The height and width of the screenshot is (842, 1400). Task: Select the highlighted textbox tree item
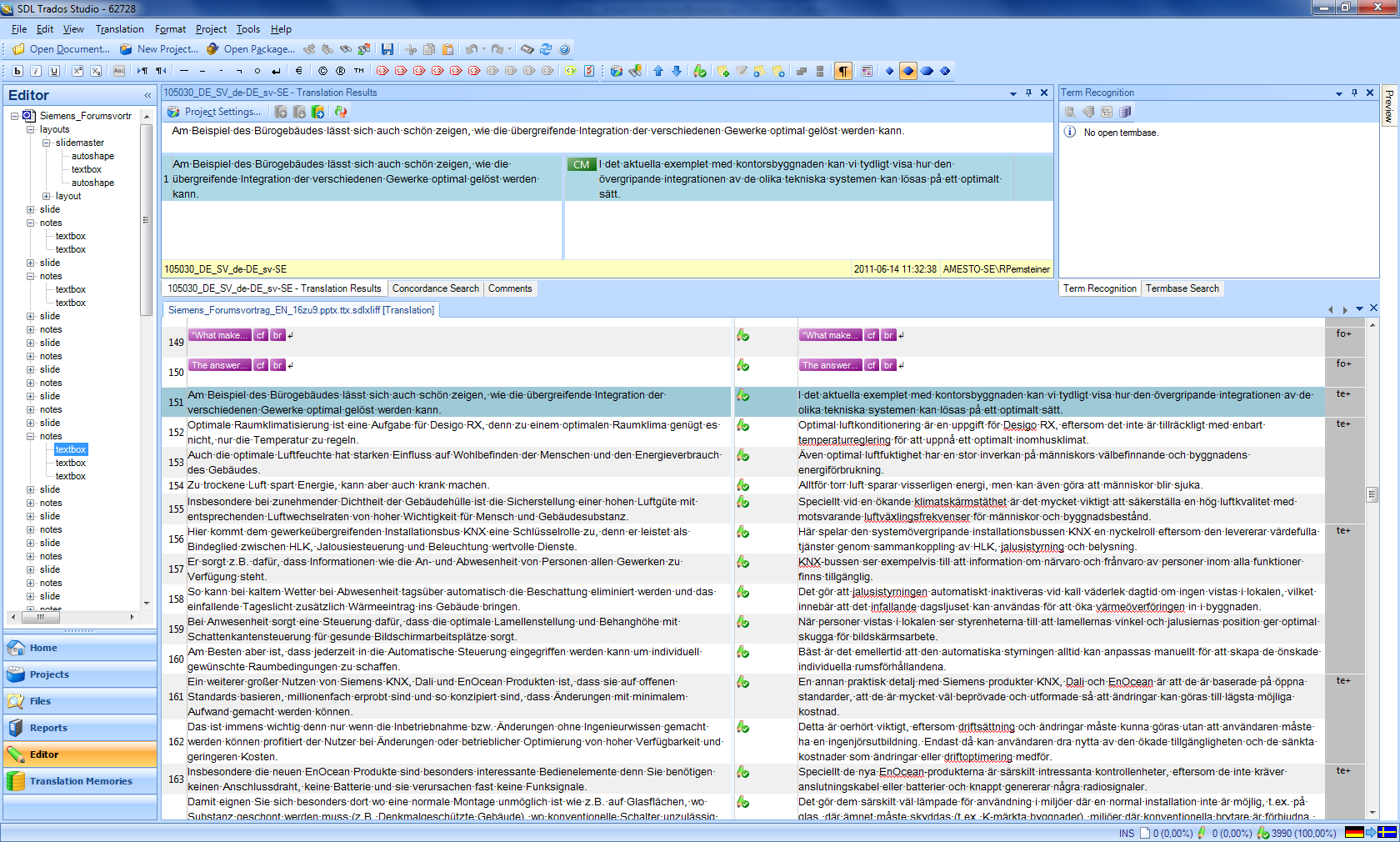71,449
